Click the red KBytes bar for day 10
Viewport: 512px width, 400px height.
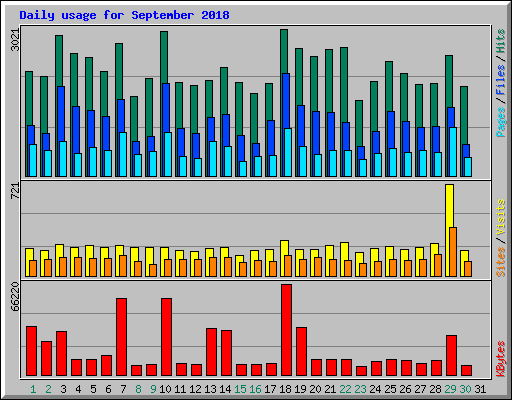[166, 337]
